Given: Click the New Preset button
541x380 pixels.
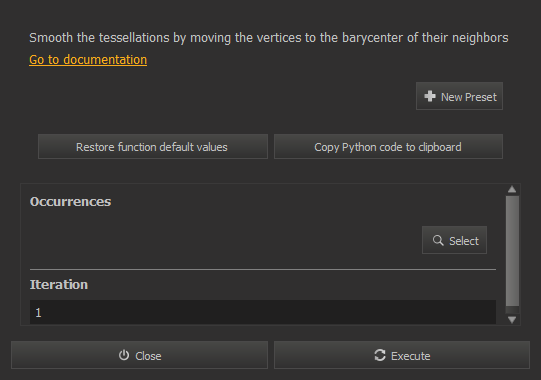Looking at the screenshot, I should [459, 96].
